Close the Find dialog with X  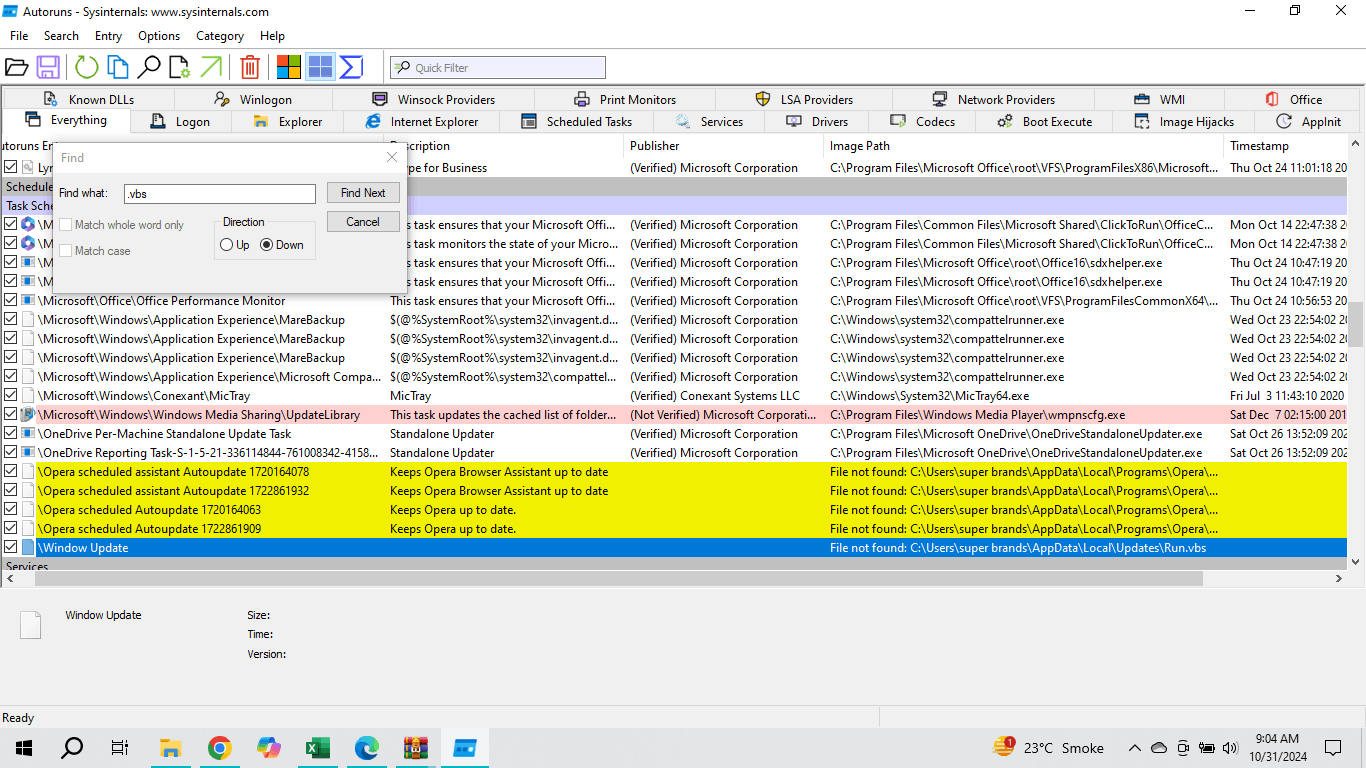[x=392, y=158]
